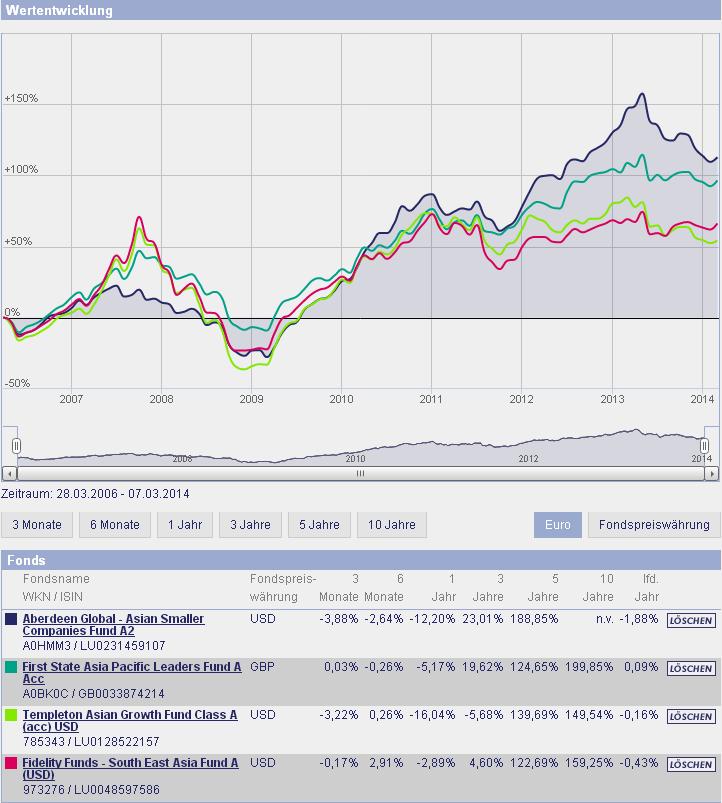Toggle currency display to Fondspreiswährung
722x803 pixels.
coord(654,525)
